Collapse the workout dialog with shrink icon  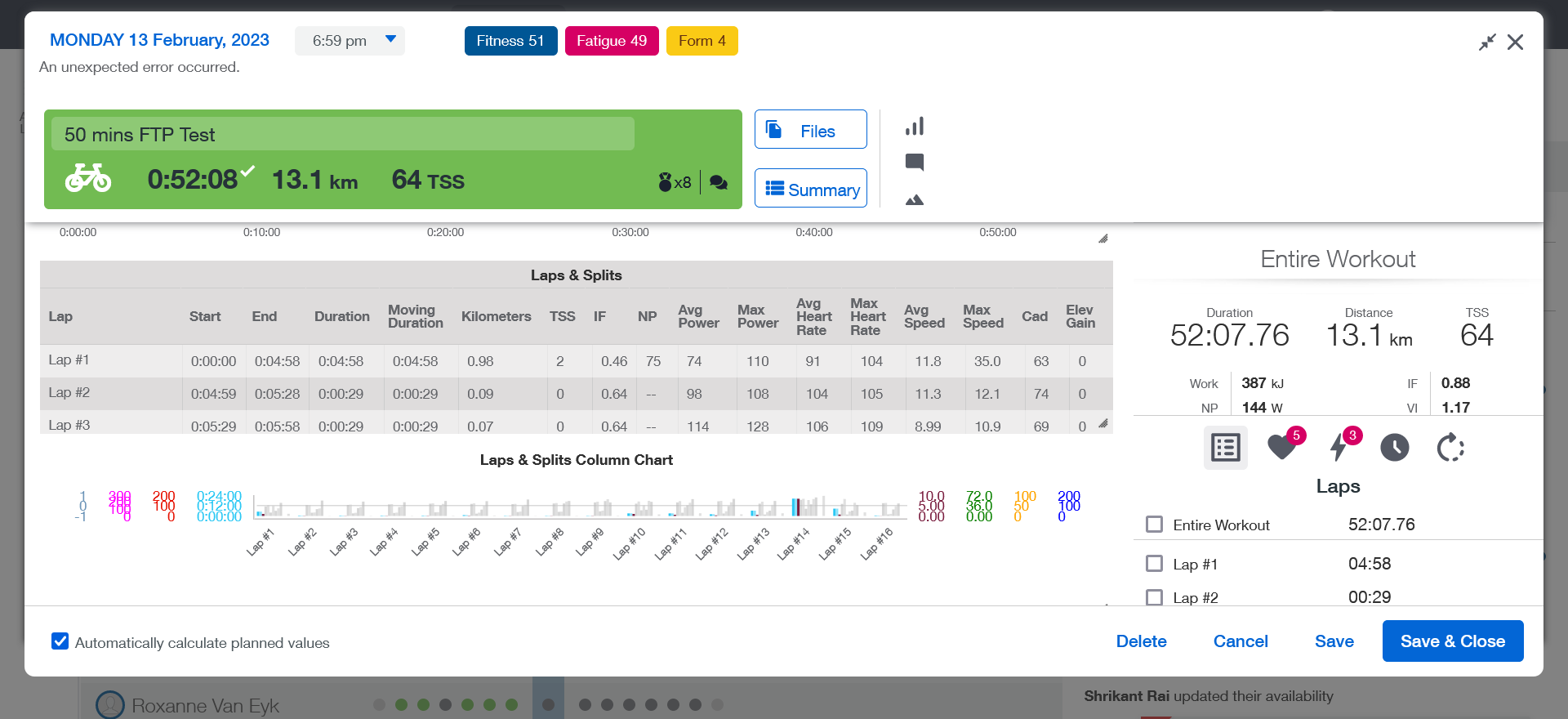[x=1487, y=42]
